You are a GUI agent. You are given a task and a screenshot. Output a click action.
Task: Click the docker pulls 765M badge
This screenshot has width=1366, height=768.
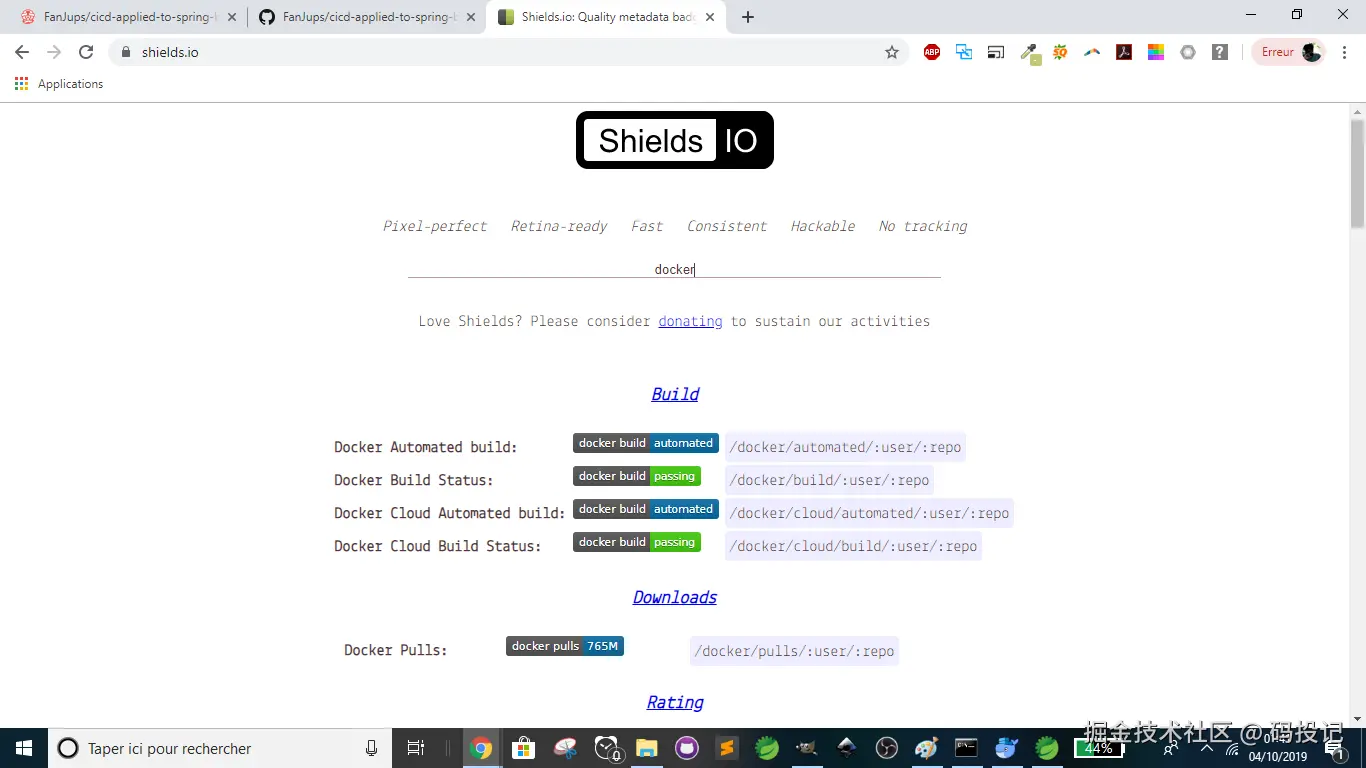[565, 646]
